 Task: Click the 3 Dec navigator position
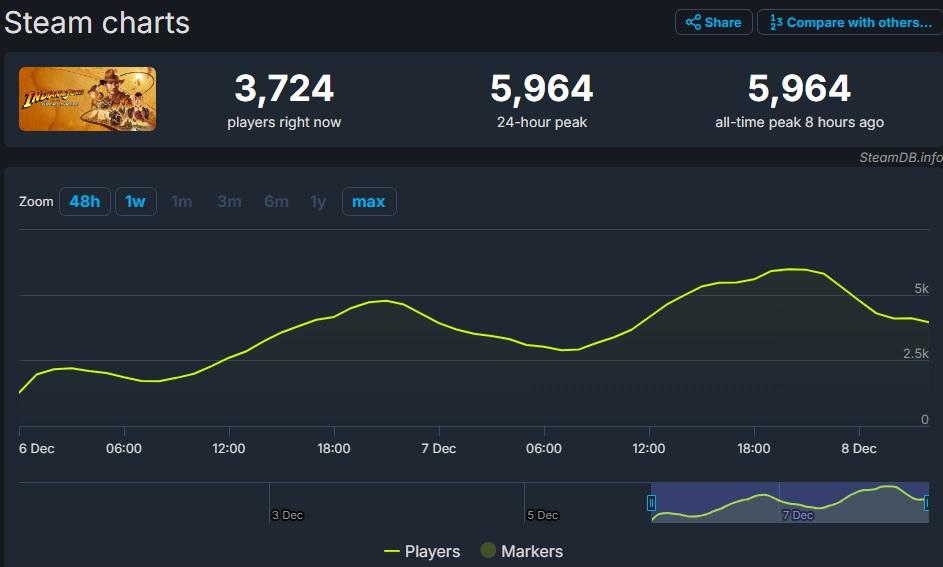tap(287, 515)
